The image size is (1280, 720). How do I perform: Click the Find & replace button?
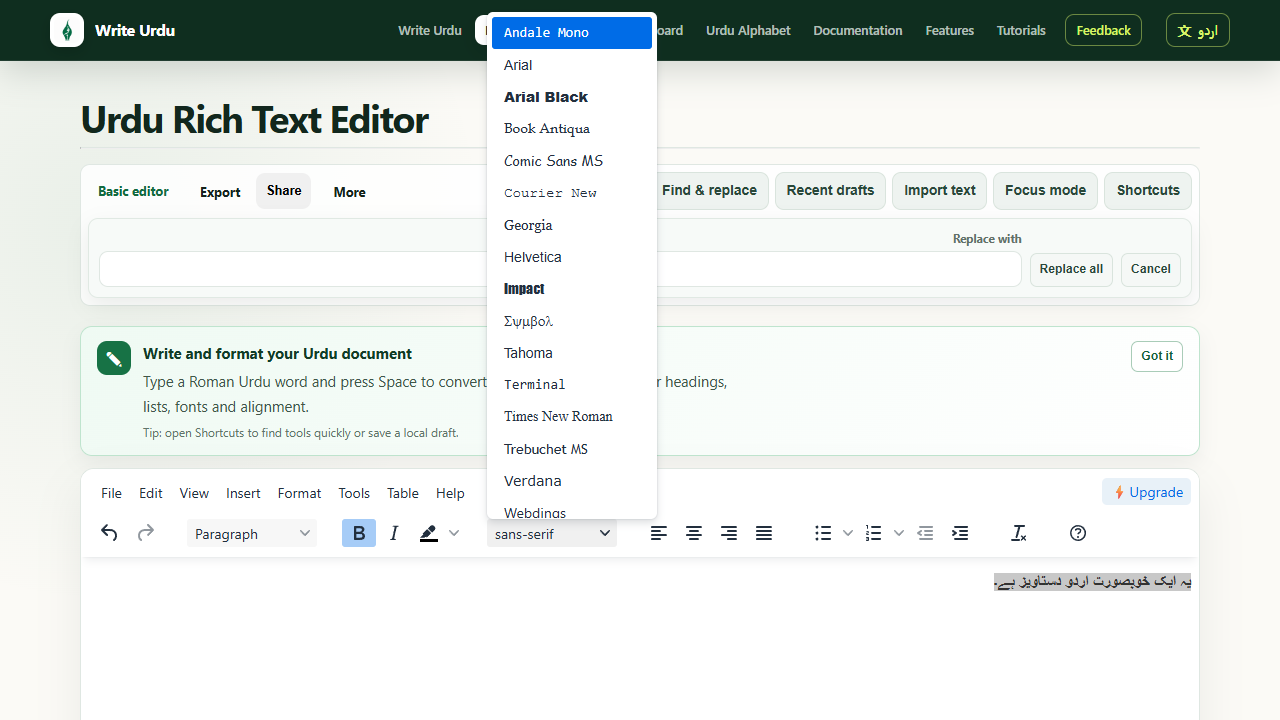709,190
